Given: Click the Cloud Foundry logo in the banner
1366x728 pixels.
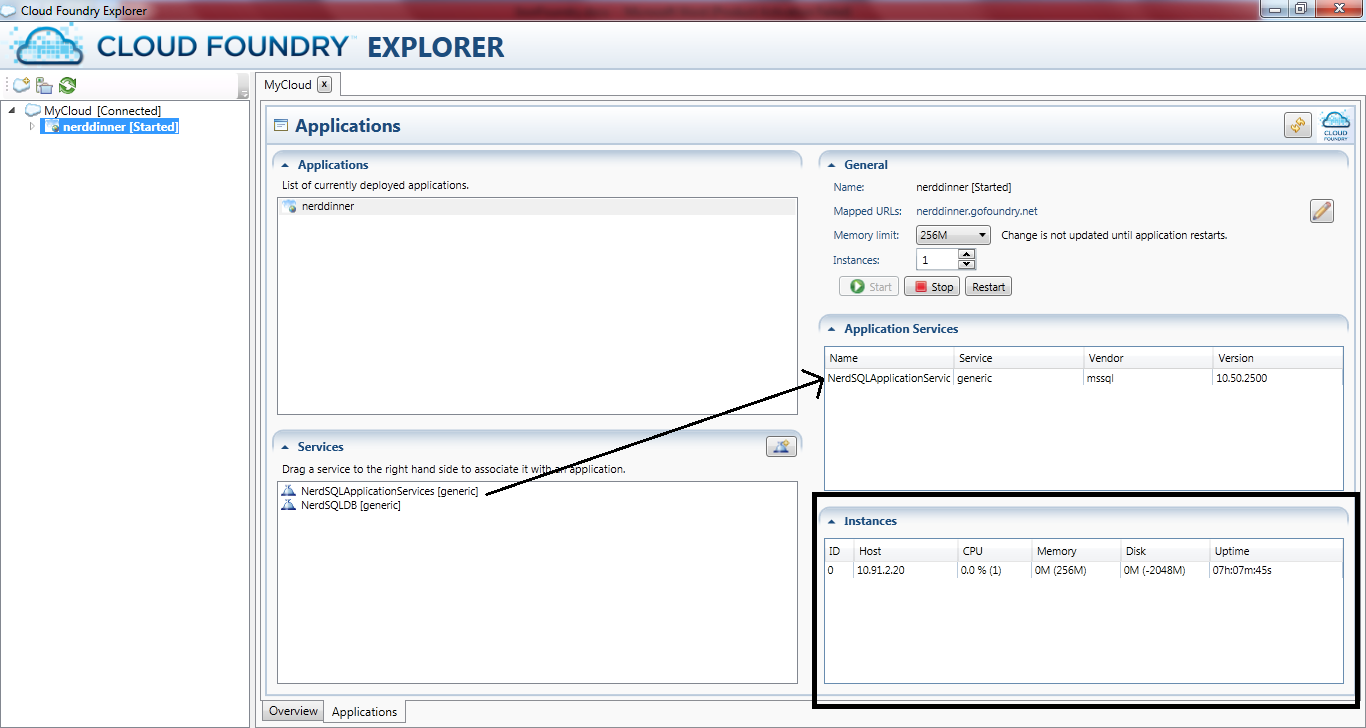Looking at the screenshot, I should tap(47, 44).
